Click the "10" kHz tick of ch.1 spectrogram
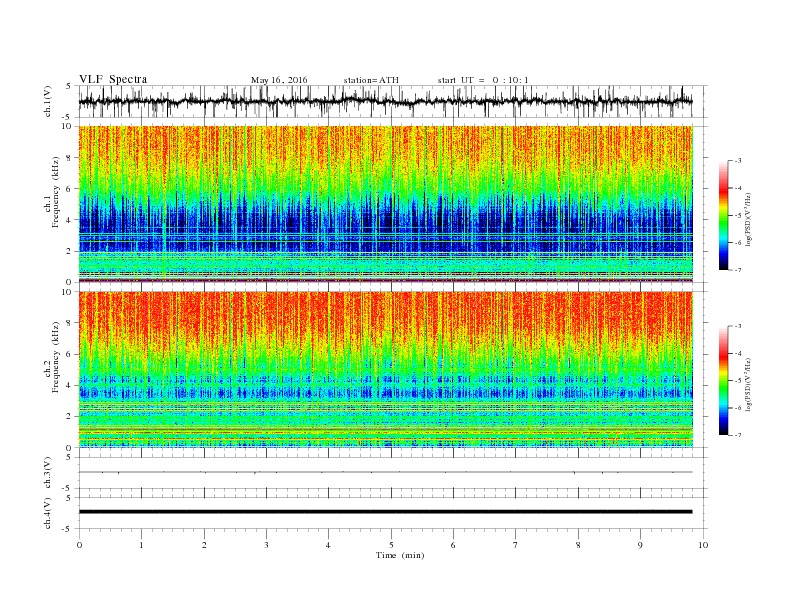792x612 pixels. pyautogui.click(x=67, y=126)
